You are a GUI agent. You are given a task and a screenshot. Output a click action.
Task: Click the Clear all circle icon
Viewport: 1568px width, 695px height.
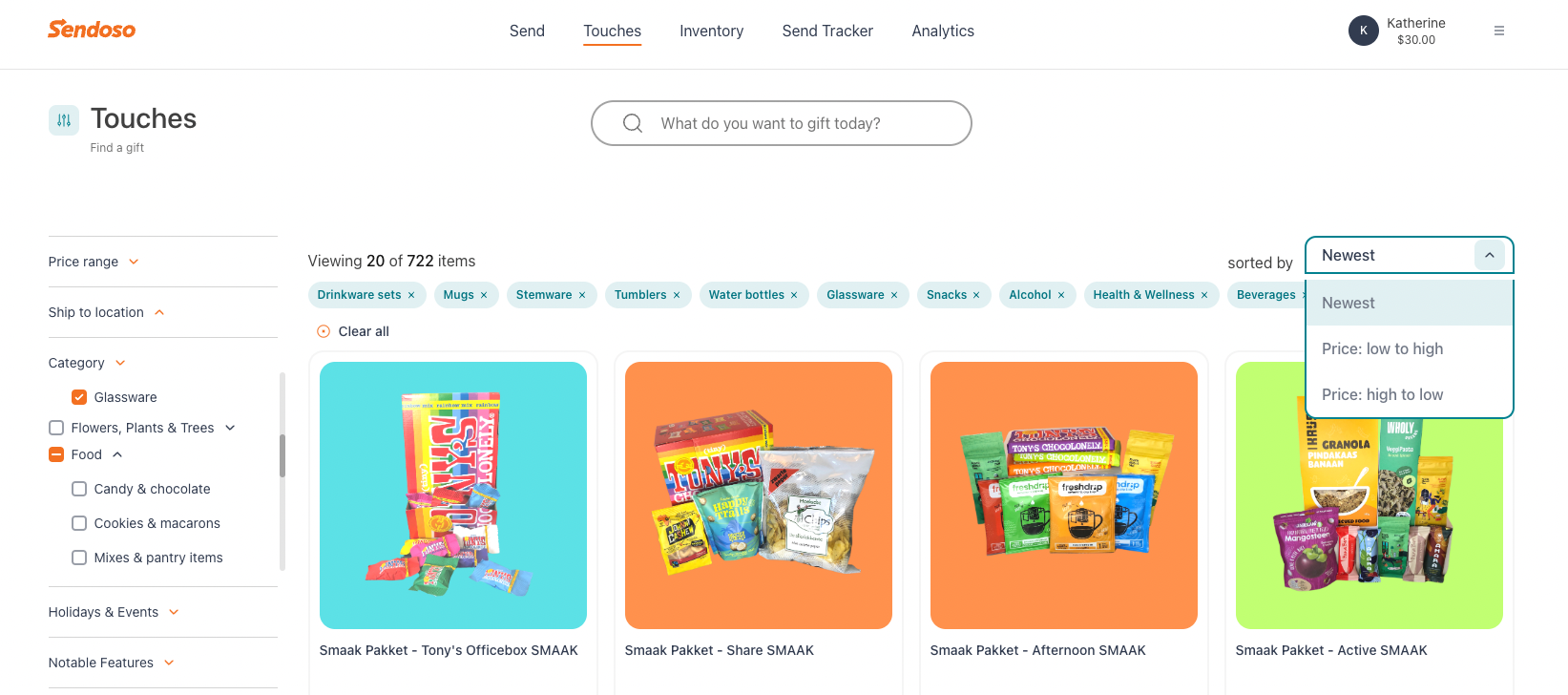pos(324,331)
